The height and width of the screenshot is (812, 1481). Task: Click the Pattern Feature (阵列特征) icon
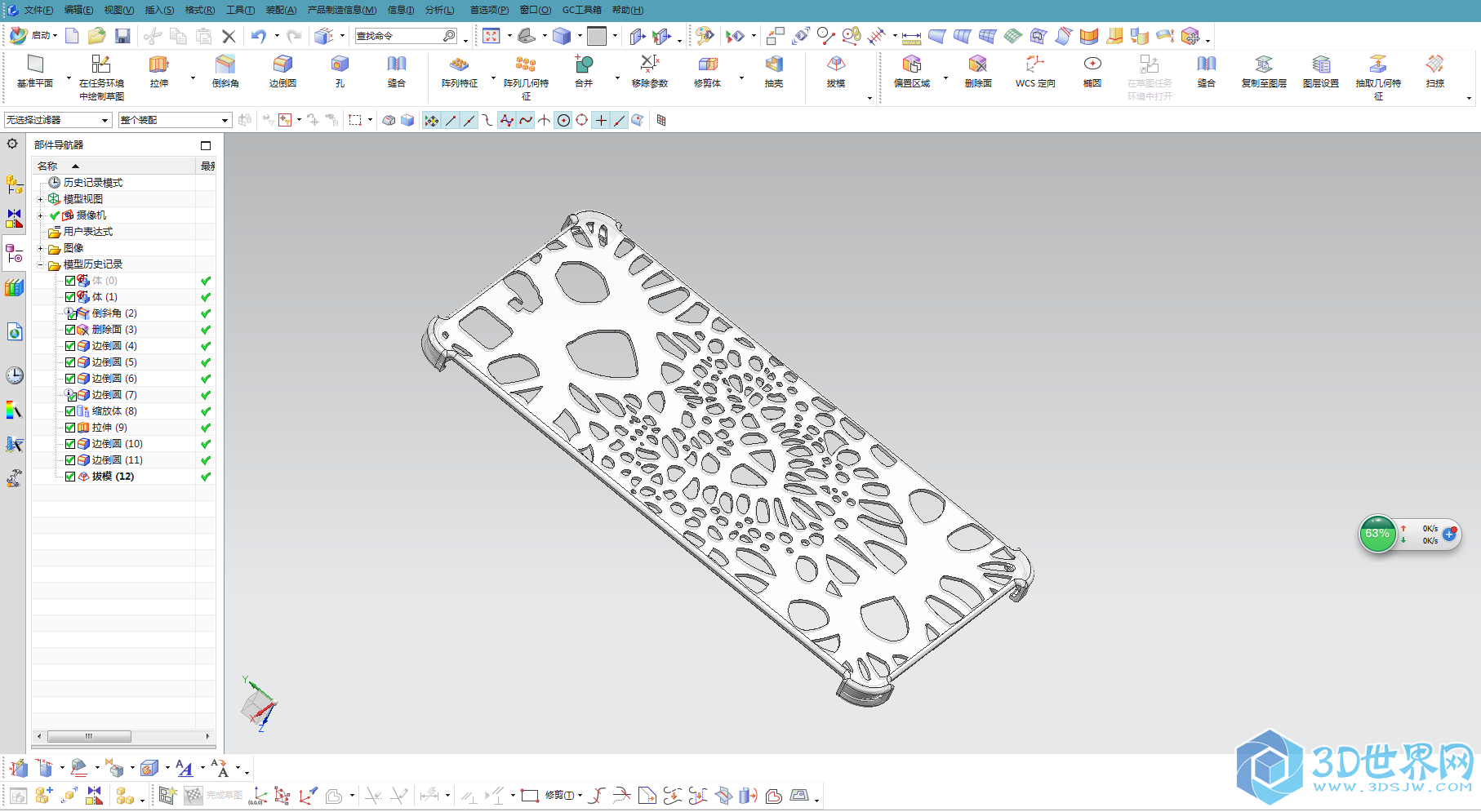click(x=460, y=71)
